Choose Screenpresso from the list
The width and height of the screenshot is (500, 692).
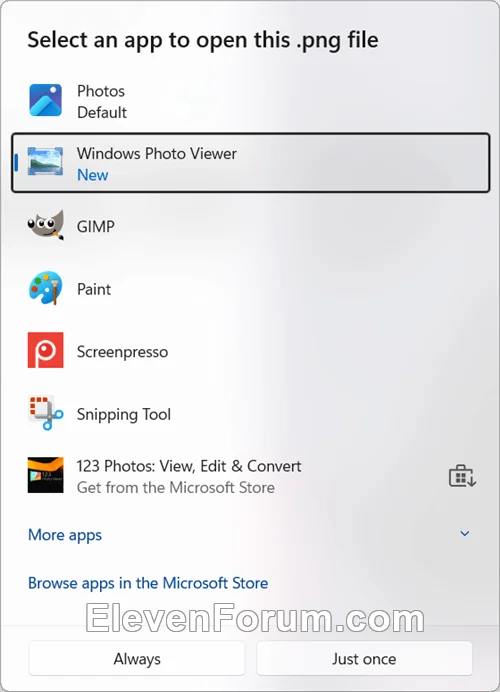coord(250,351)
